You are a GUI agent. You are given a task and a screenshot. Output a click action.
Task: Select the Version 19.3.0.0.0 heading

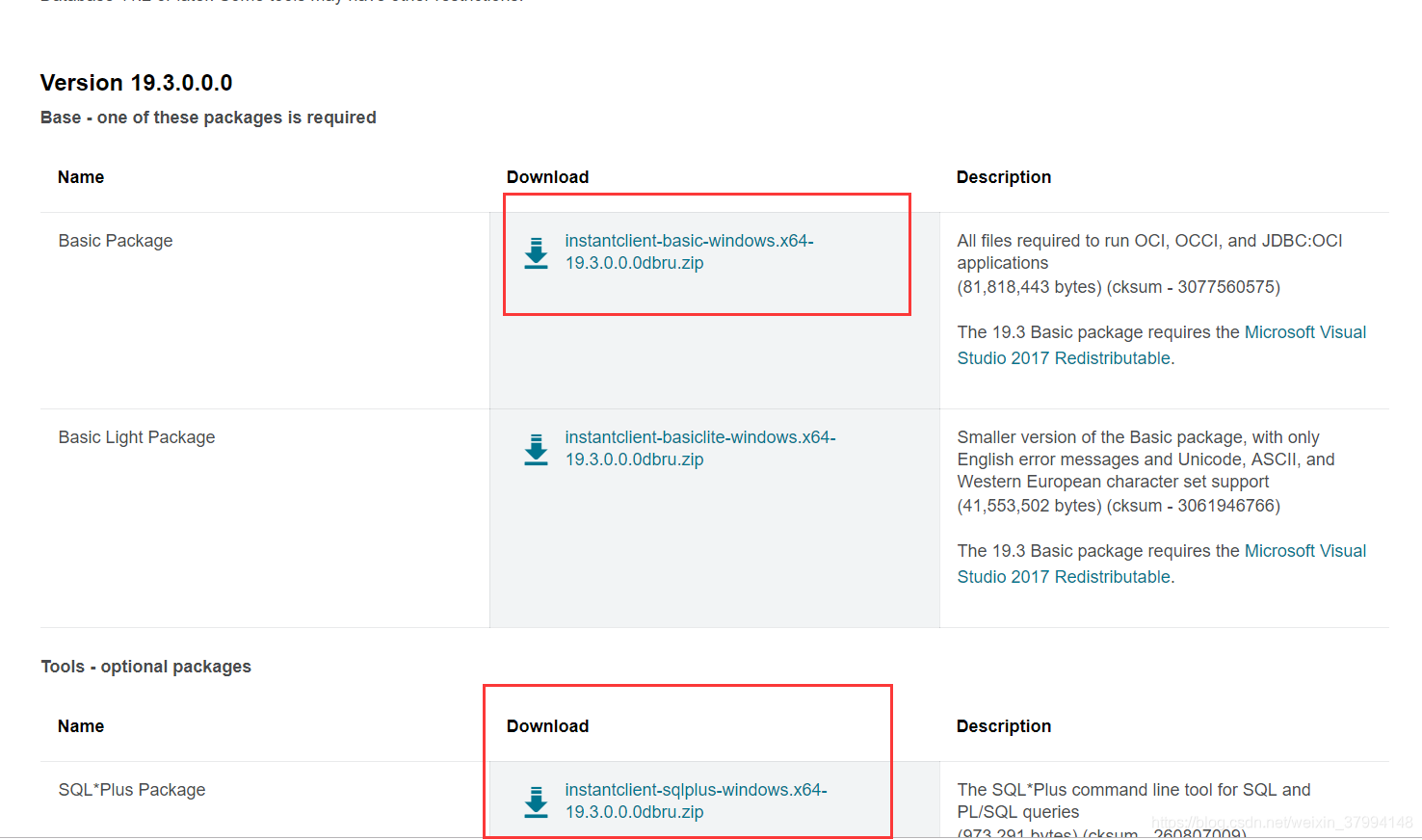coord(137,83)
